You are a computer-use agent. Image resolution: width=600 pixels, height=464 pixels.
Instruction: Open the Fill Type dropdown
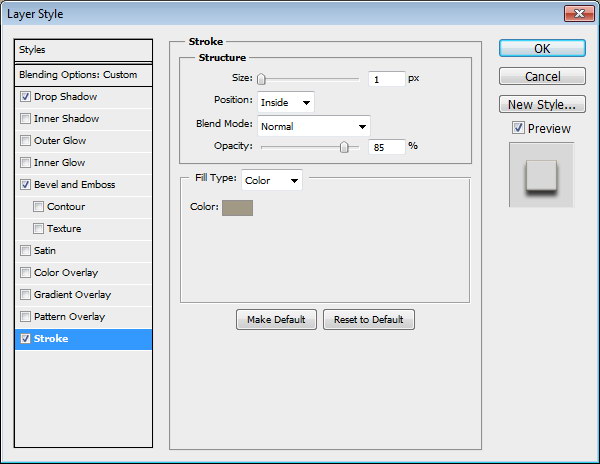(x=272, y=181)
